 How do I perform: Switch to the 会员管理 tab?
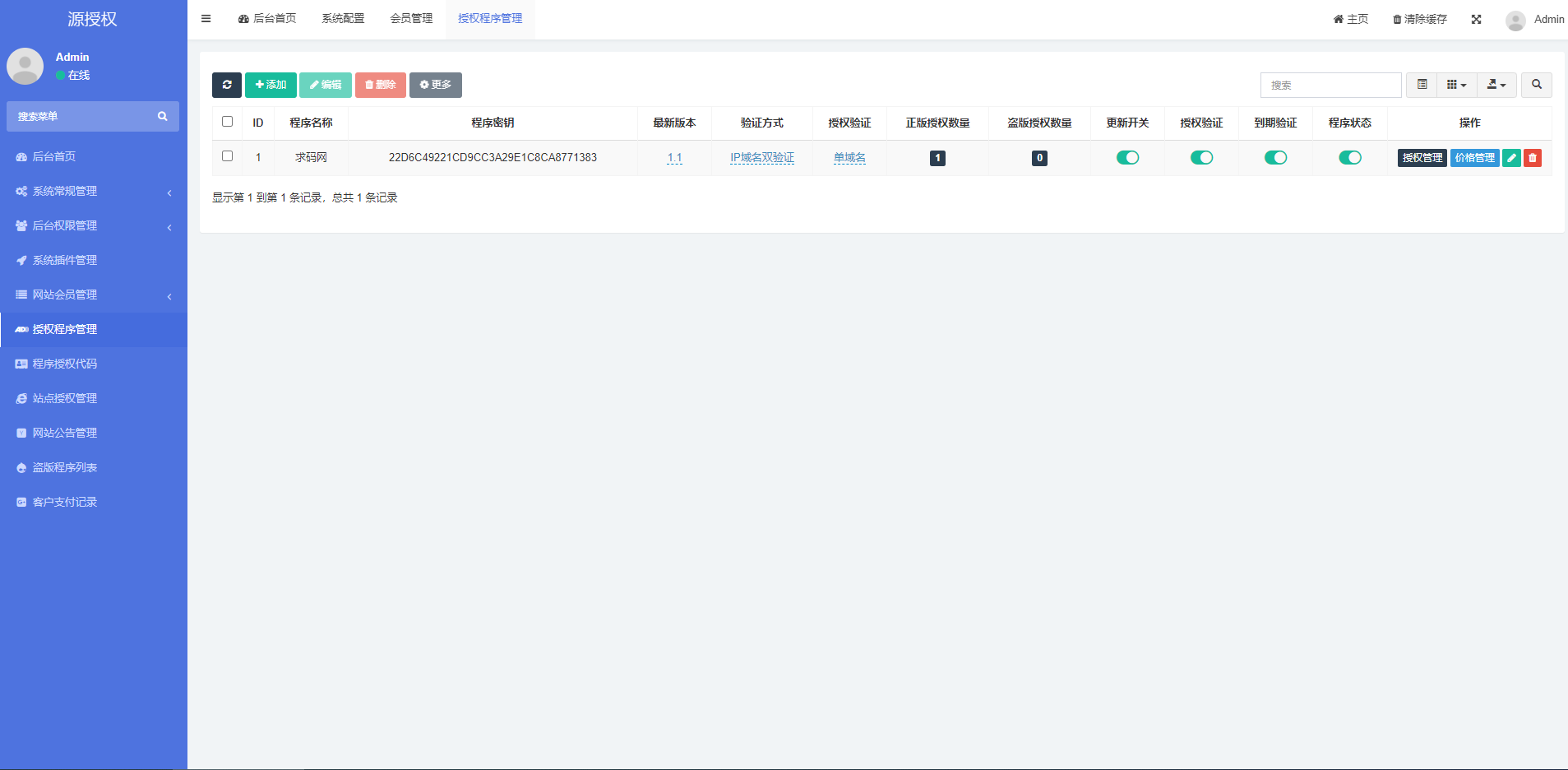click(x=411, y=19)
